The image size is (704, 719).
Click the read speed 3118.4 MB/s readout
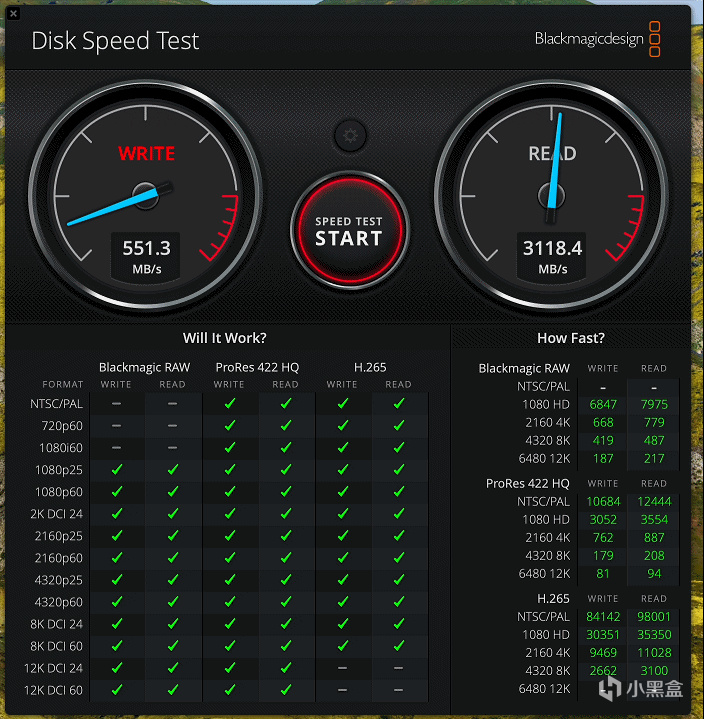coord(552,256)
